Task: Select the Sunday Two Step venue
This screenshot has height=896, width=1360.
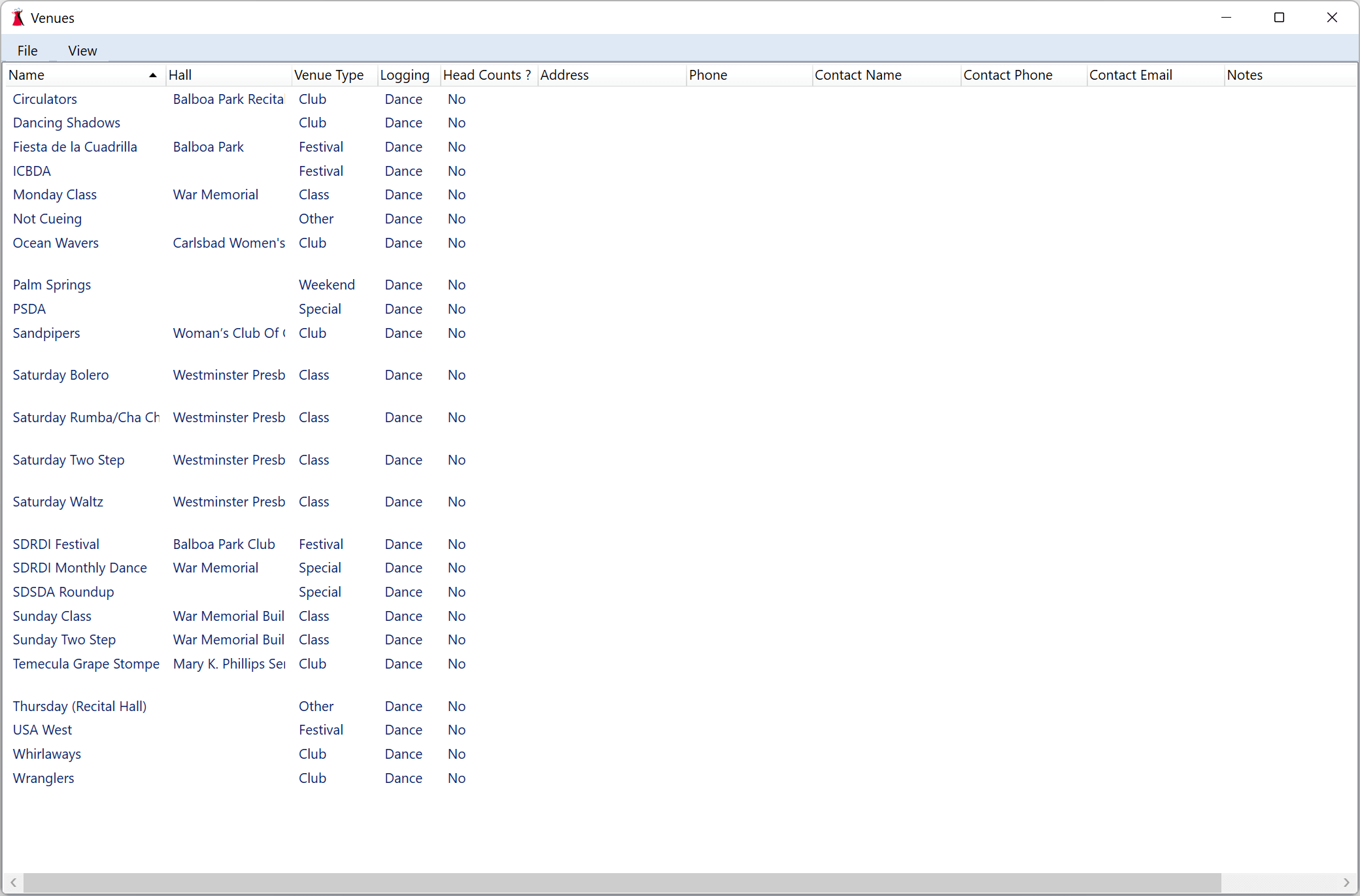Action: click(65, 640)
